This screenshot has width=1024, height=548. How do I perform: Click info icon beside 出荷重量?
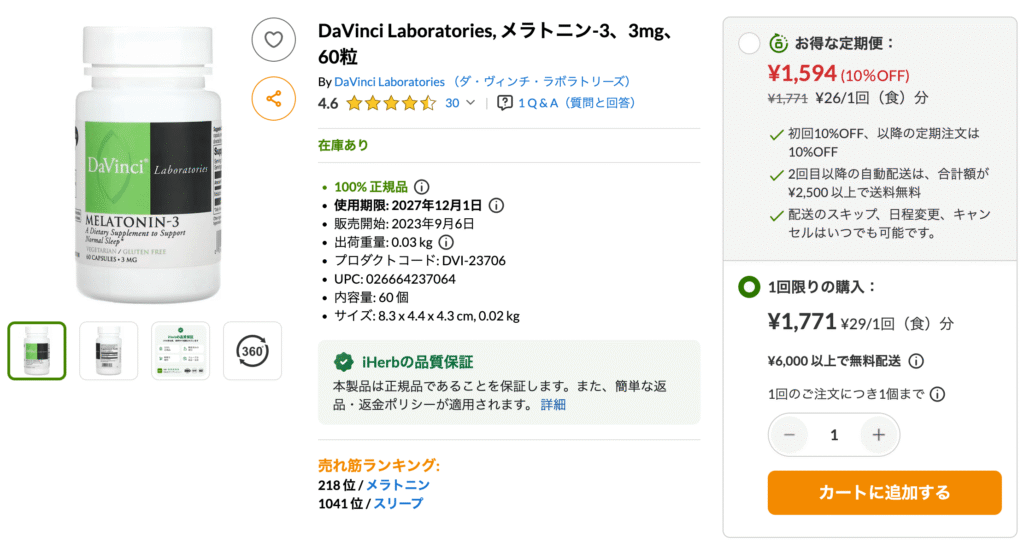coord(446,242)
